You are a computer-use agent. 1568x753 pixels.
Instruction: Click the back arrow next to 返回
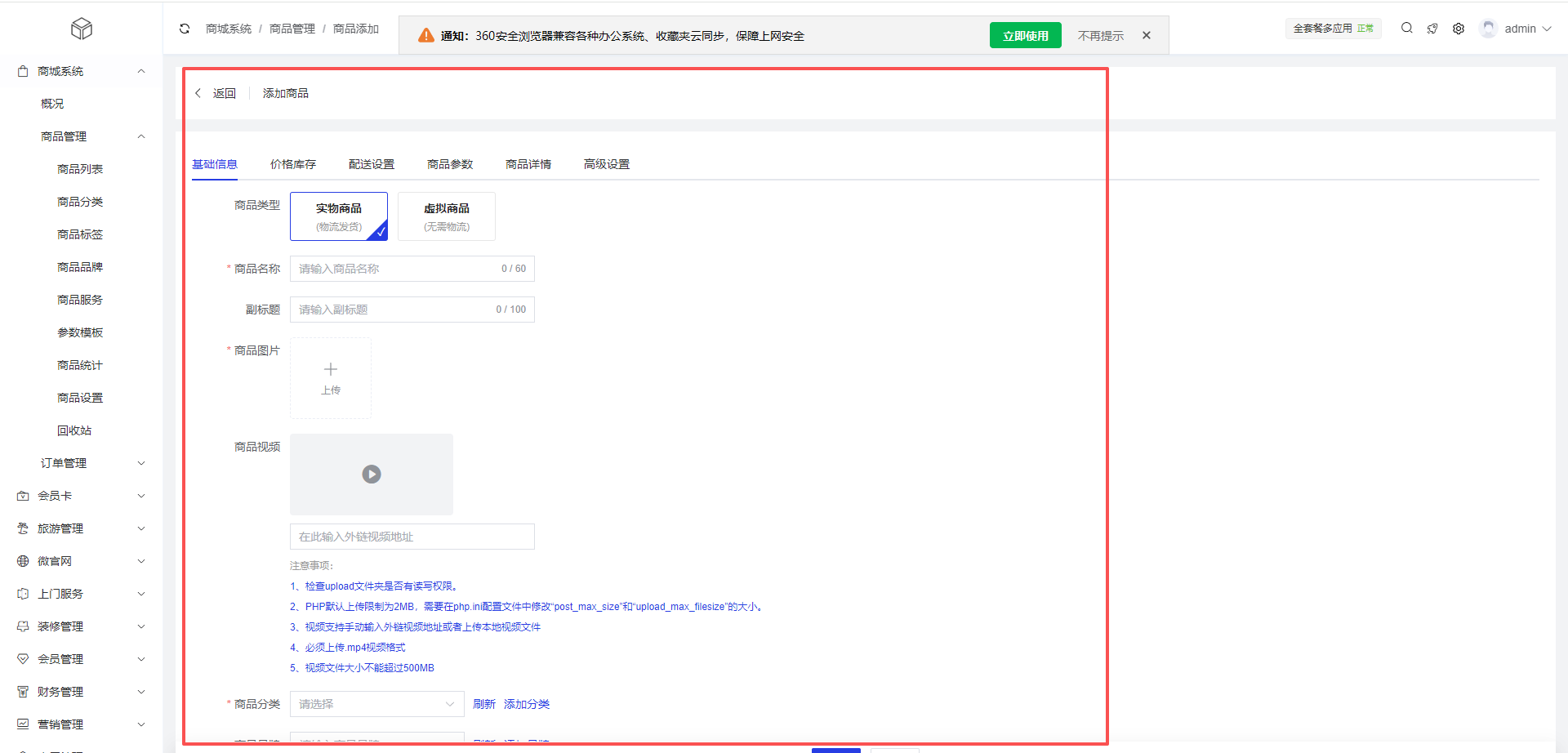[x=198, y=93]
